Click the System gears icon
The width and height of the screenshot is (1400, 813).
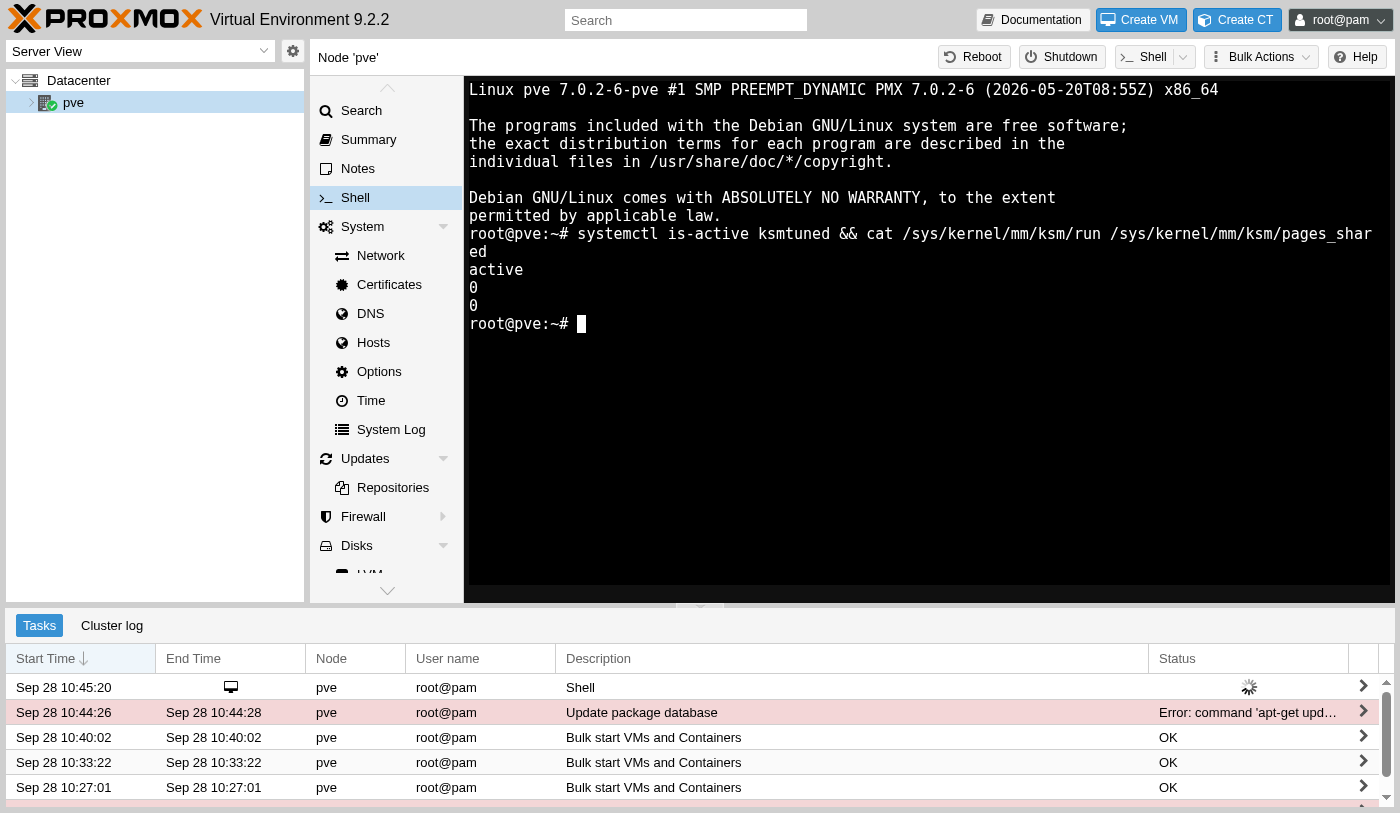[326, 227]
